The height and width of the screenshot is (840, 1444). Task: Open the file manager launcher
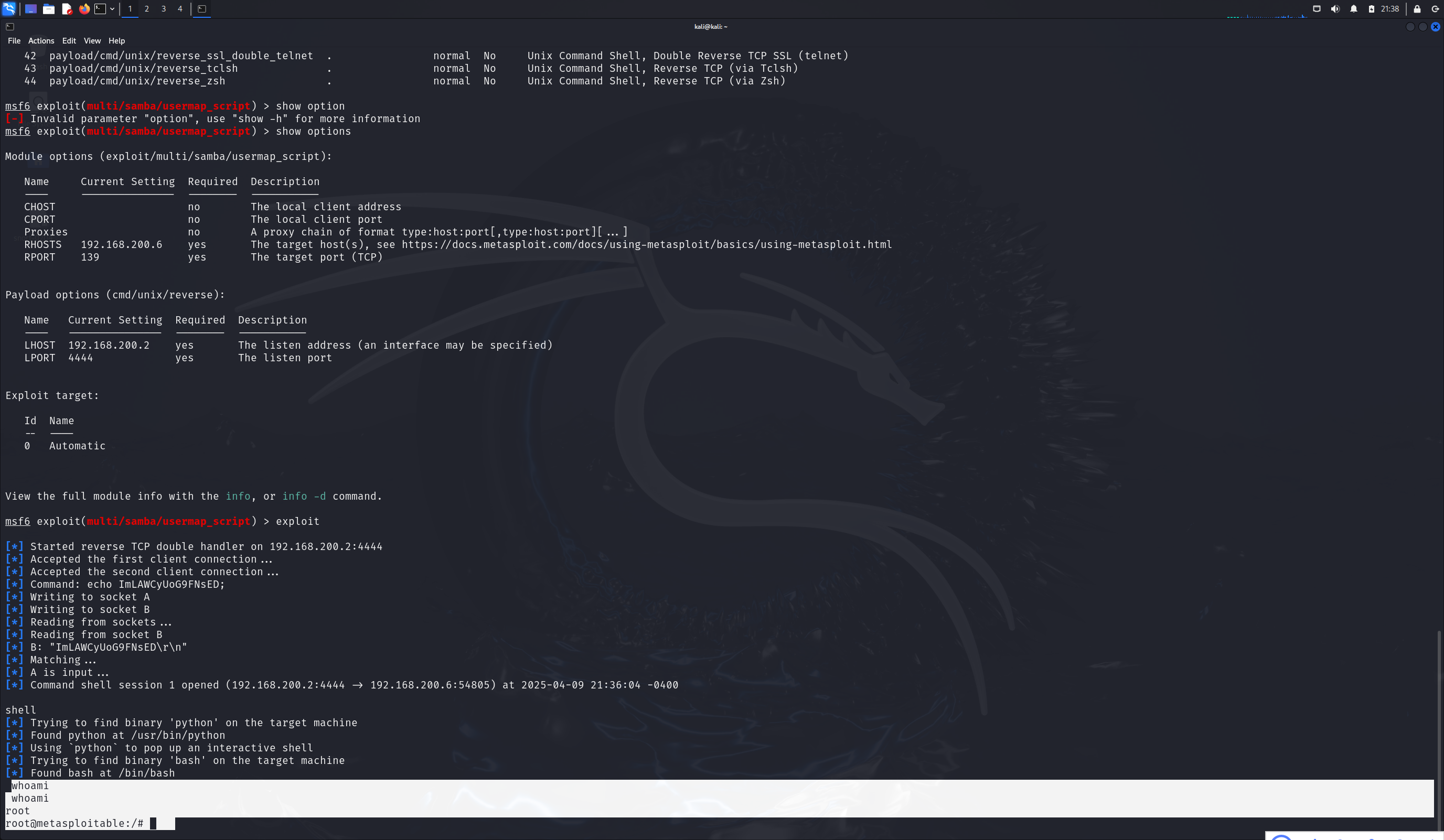pyautogui.click(x=49, y=8)
